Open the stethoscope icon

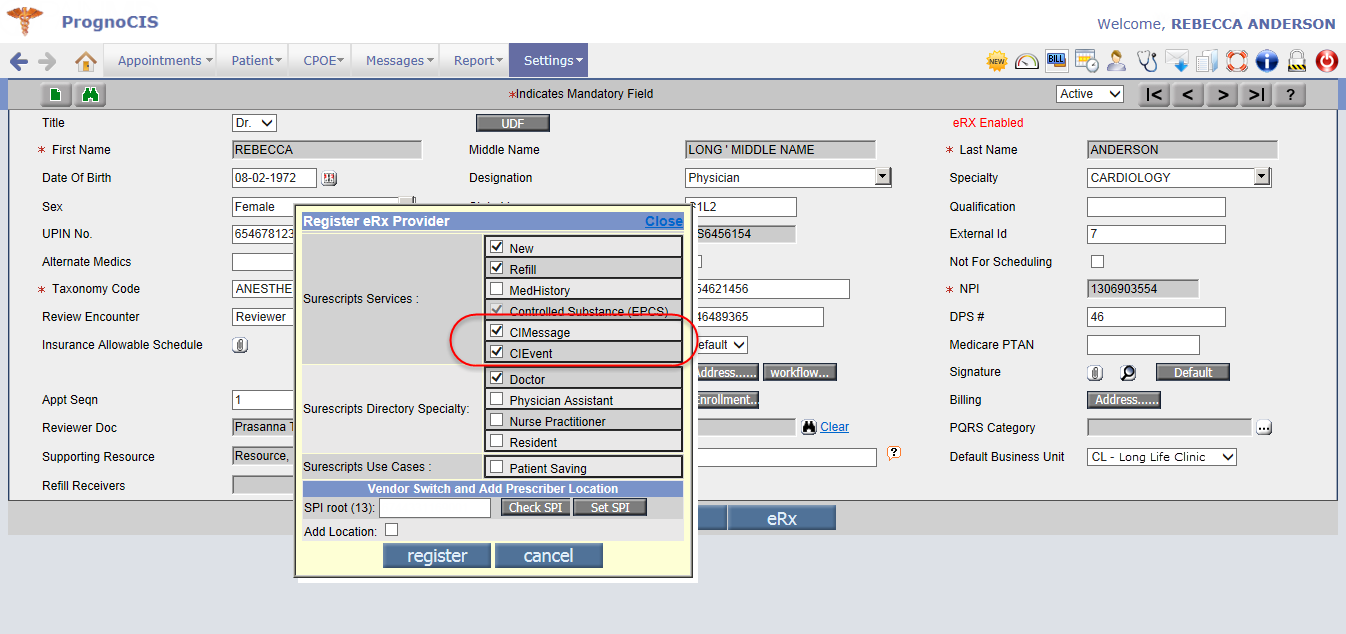point(1147,61)
